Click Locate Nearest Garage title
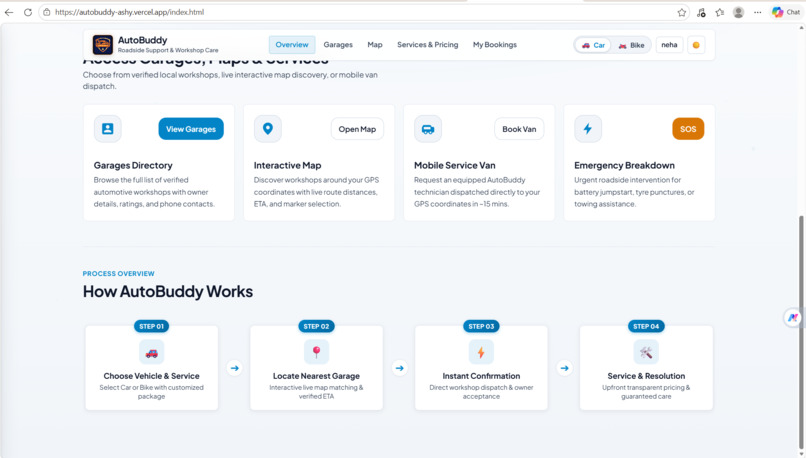 [317, 376]
